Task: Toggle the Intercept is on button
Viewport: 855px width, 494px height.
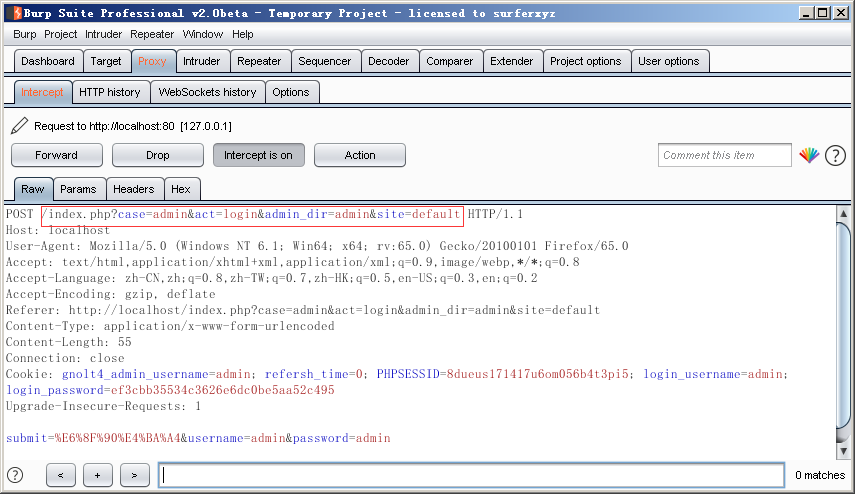Action: 258,155
